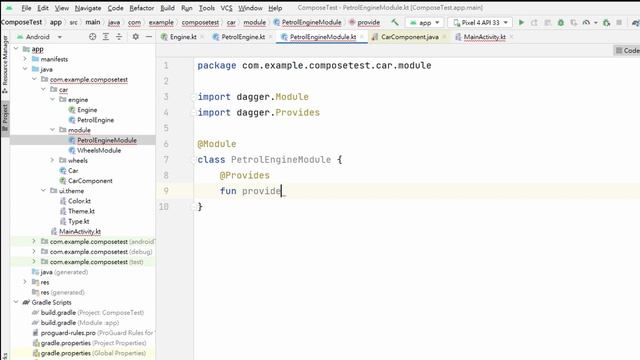Close the PetrolEngine.kt tab
This screenshot has height=360, width=640.
tap(270, 37)
